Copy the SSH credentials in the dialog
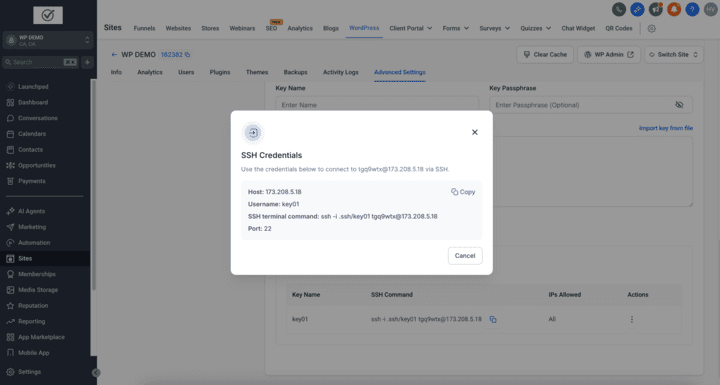Image resolution: width=720 pixels, height=385 pixels. click(463, 192)
